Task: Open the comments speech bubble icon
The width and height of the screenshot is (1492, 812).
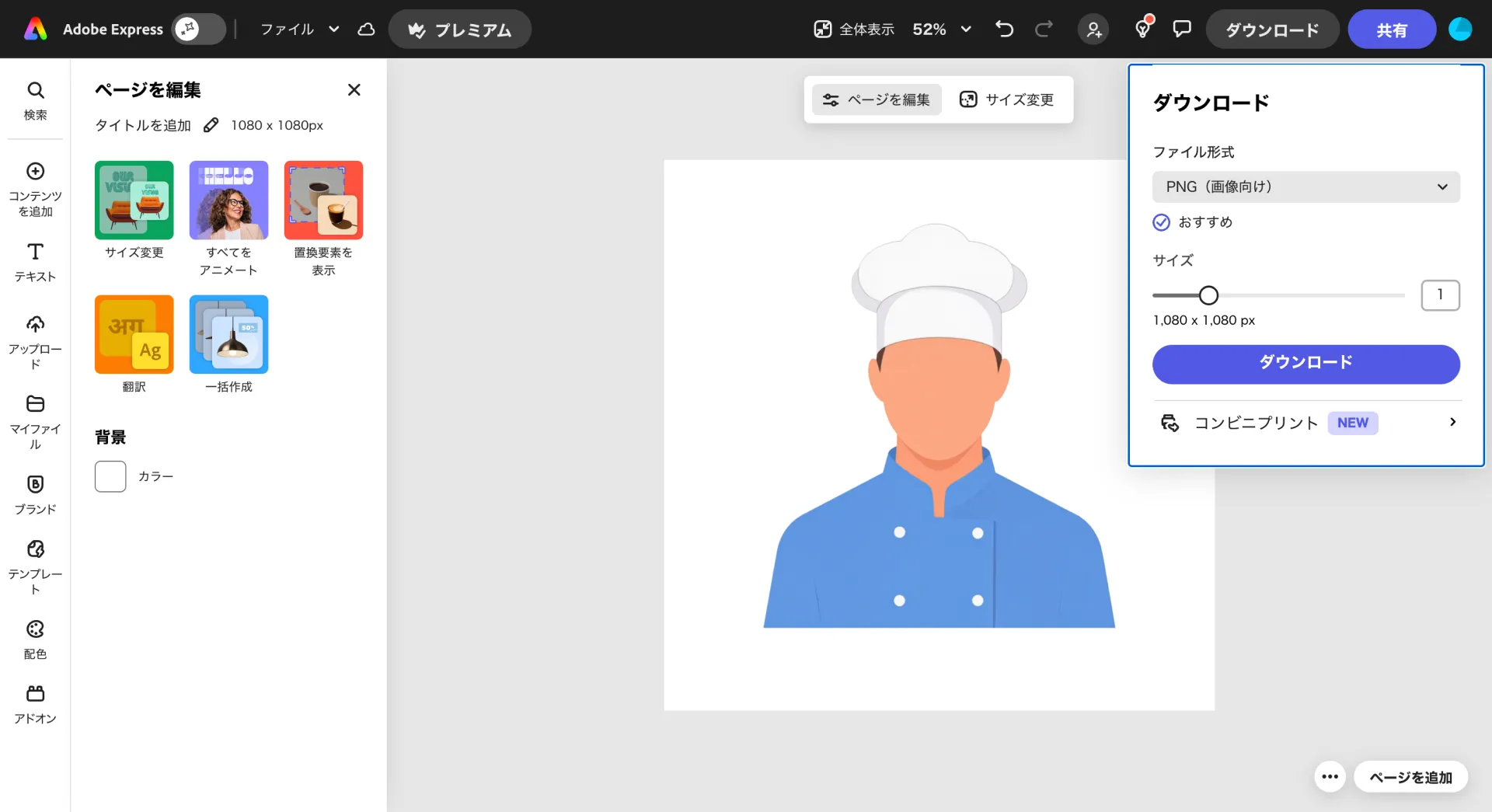Action: point(1181,30)
